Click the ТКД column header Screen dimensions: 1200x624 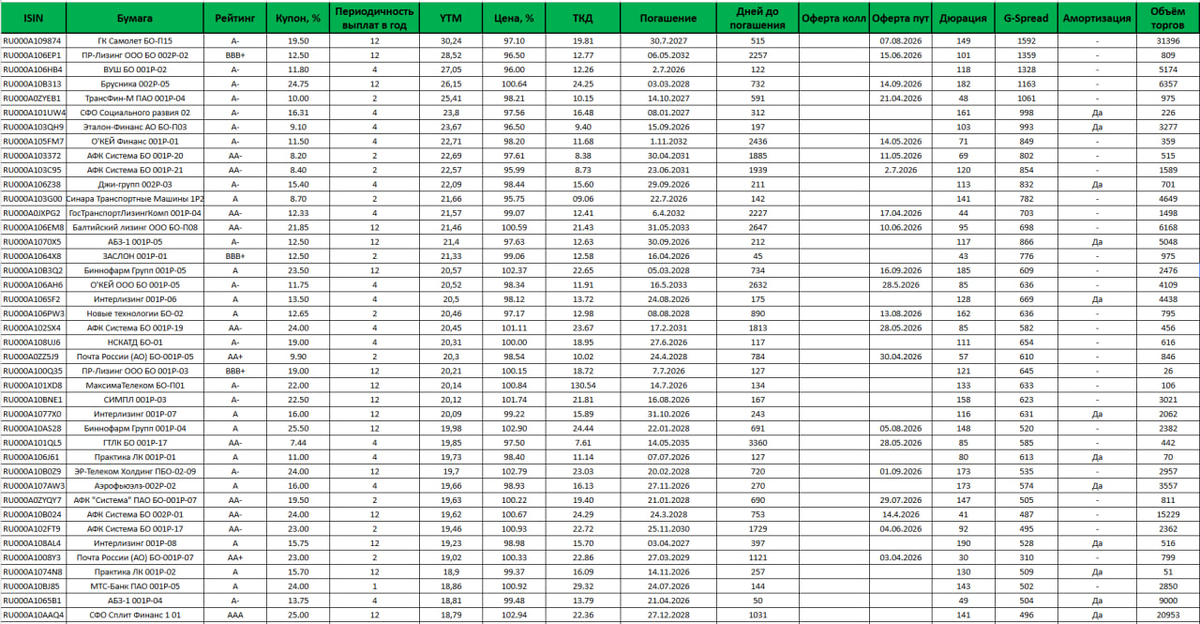point(582,18)
